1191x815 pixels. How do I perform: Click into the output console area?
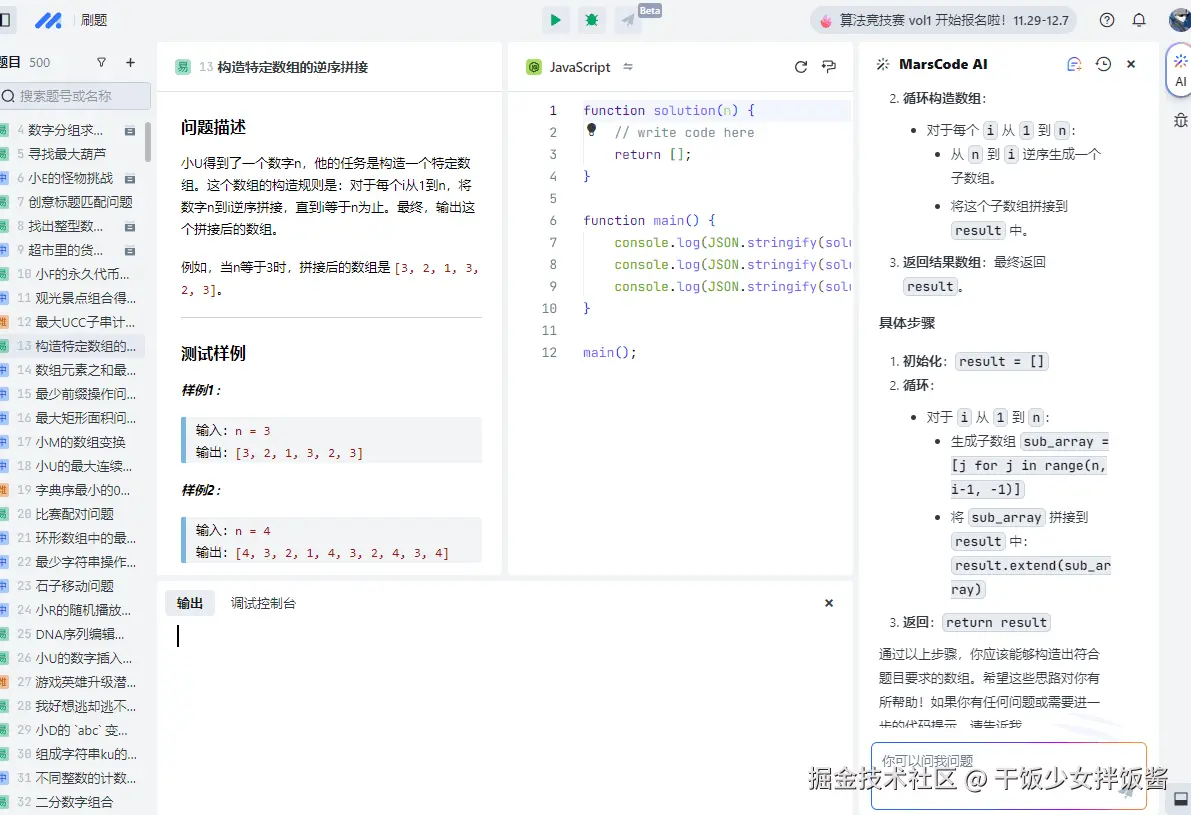[505, 714]
